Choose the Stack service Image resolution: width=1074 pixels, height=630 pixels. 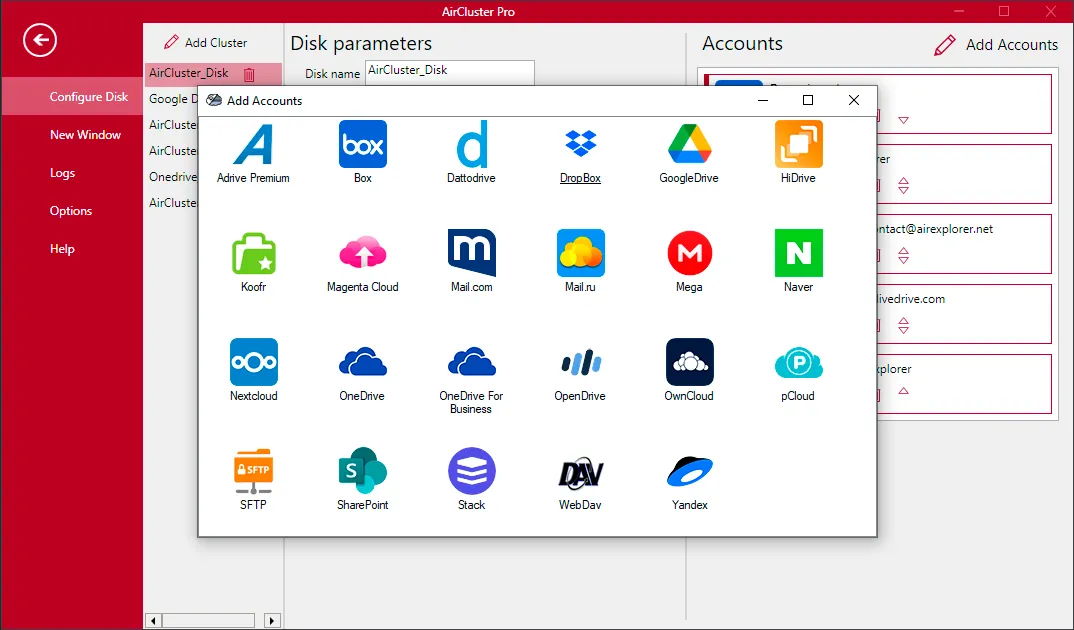(471, 471)
